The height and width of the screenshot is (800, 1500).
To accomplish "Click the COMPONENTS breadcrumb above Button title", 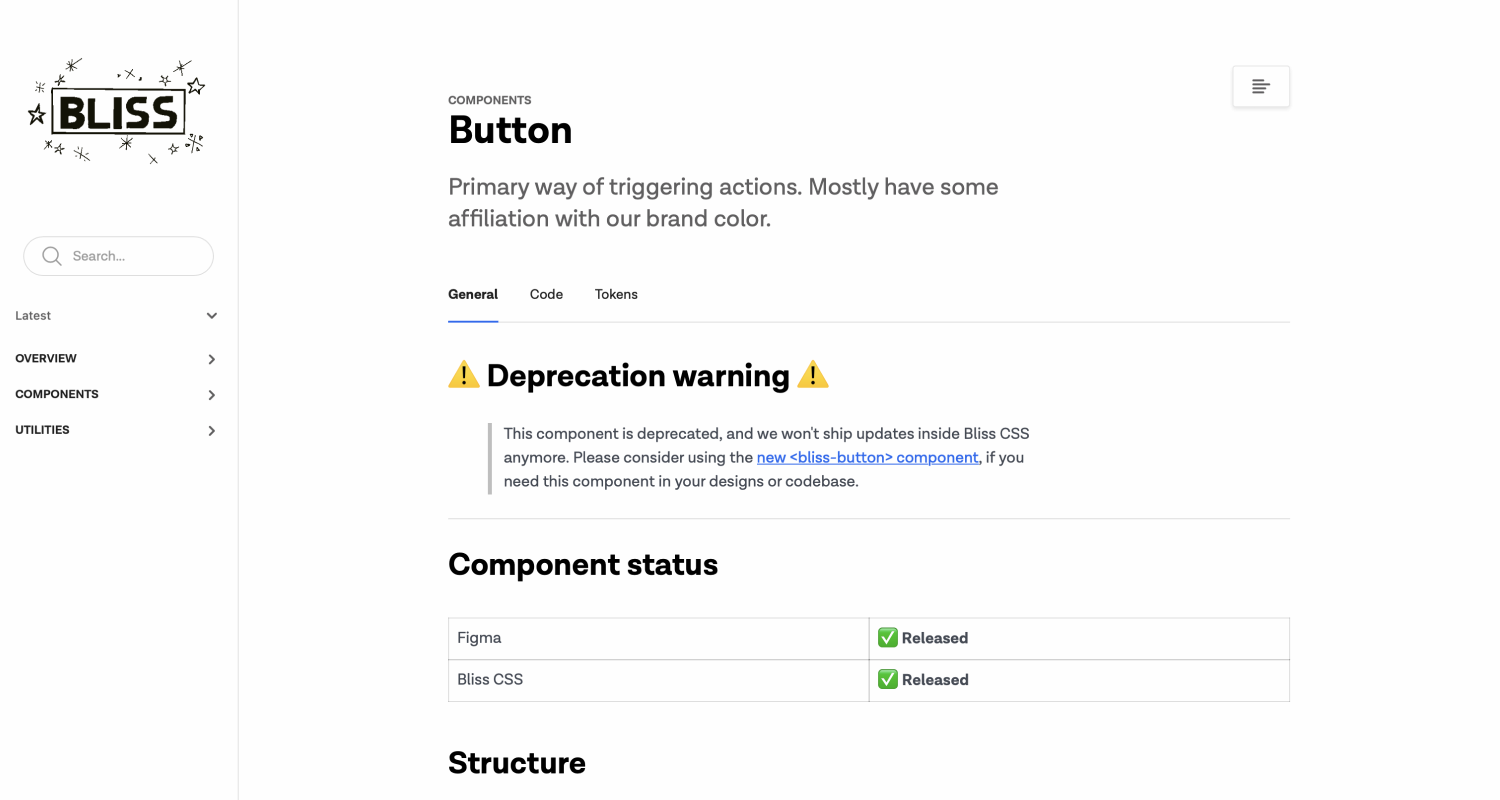I will pyautogui.click(x=490, y=100).
